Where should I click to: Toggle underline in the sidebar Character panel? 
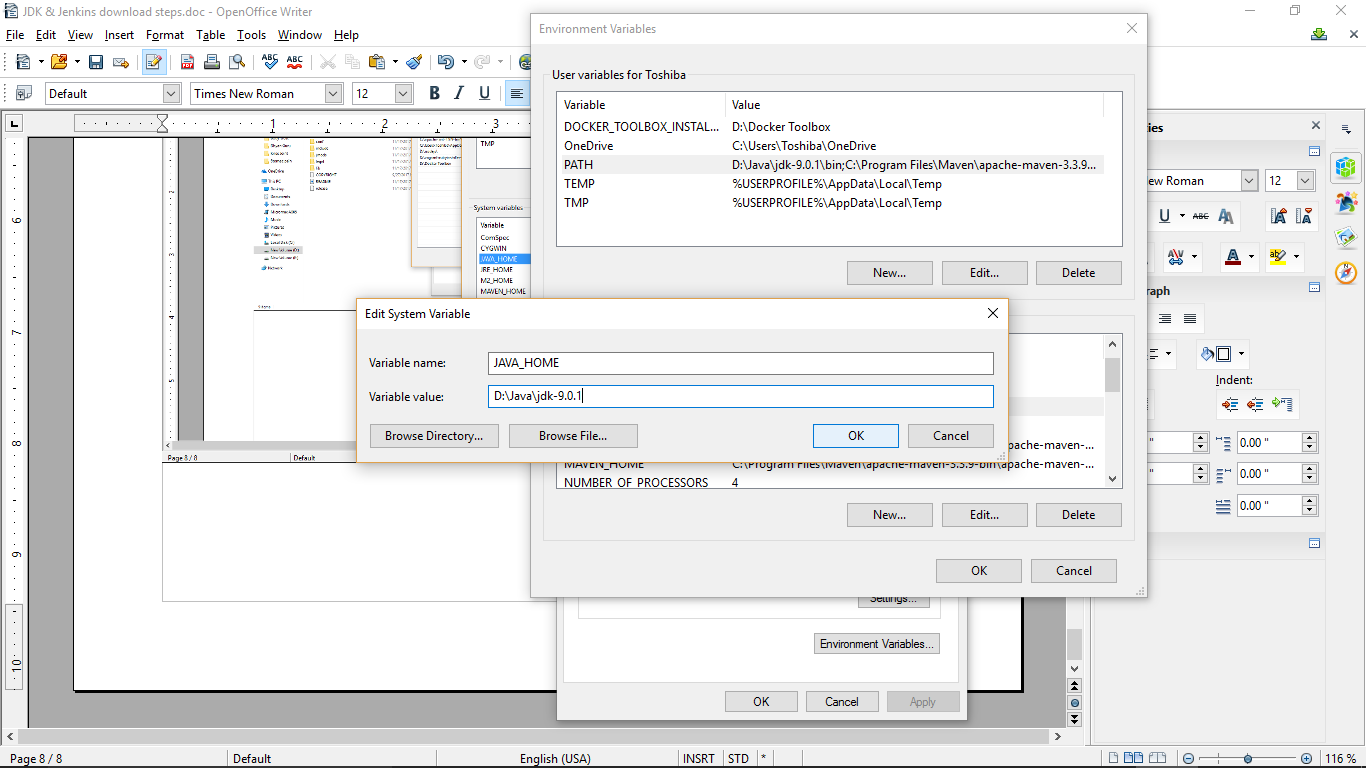point(1164,216)
